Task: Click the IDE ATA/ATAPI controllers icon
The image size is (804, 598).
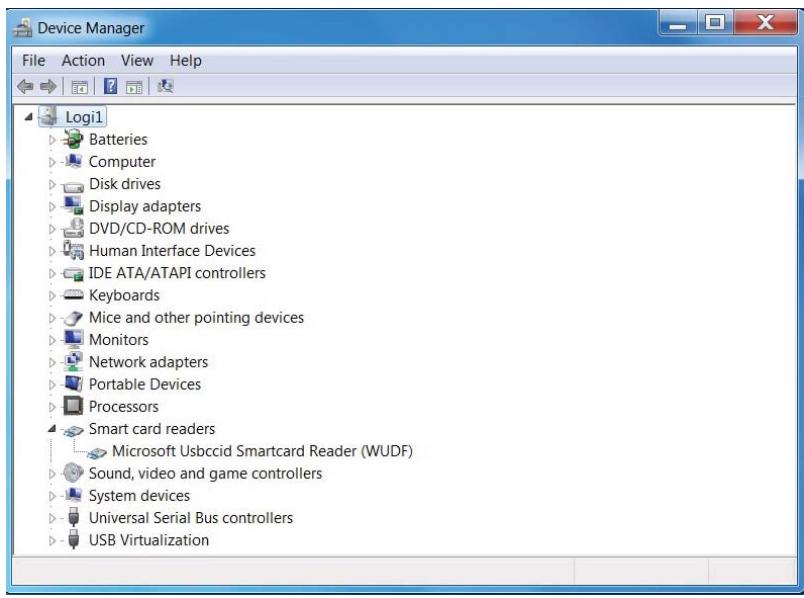Action: 73,274
